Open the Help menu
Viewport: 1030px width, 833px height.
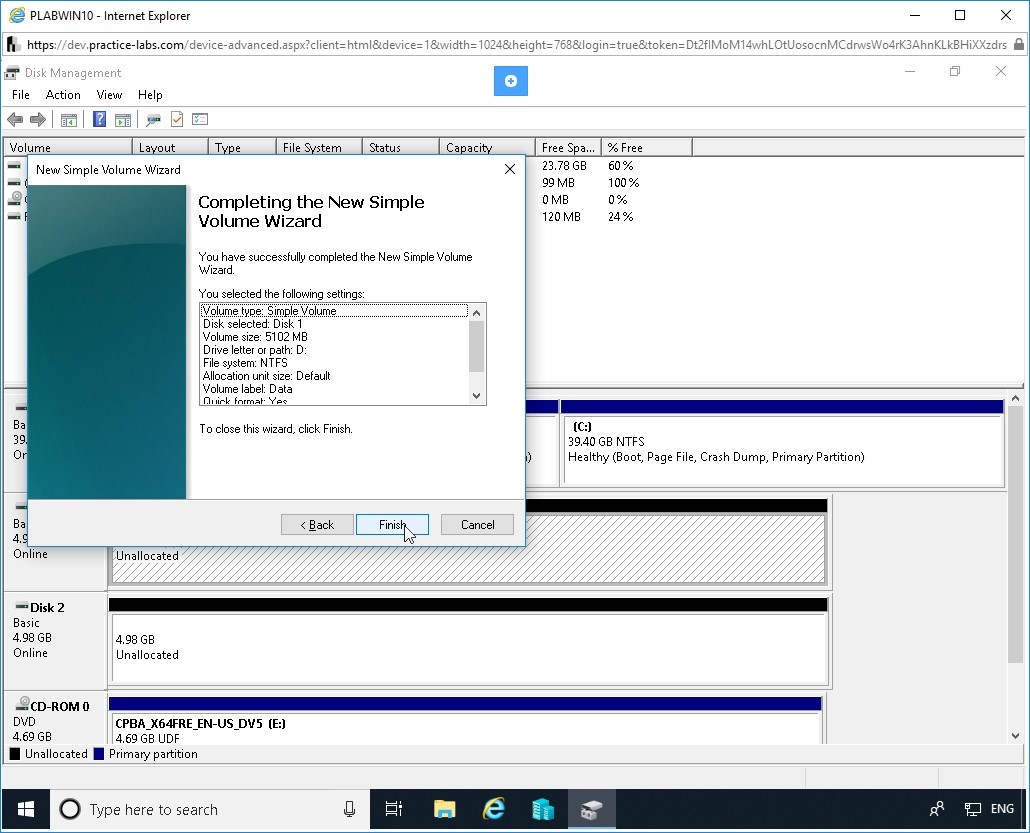pyautogui.click(x=150, y=95)
